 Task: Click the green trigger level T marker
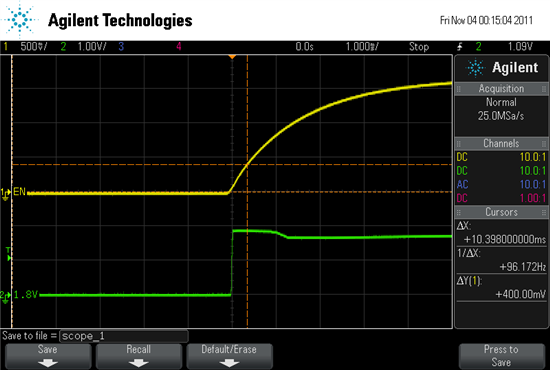tap(8, 254)
